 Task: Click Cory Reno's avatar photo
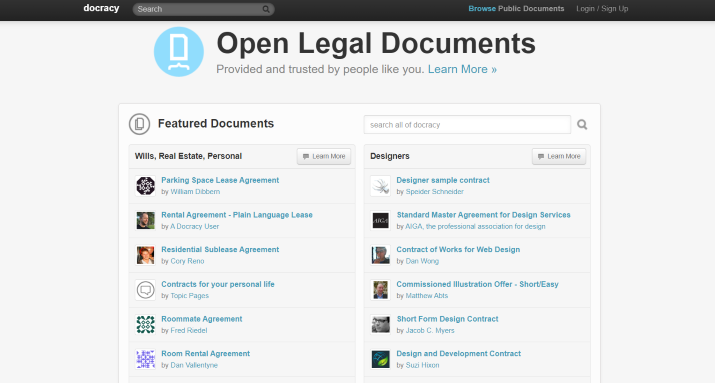(145, 255)
